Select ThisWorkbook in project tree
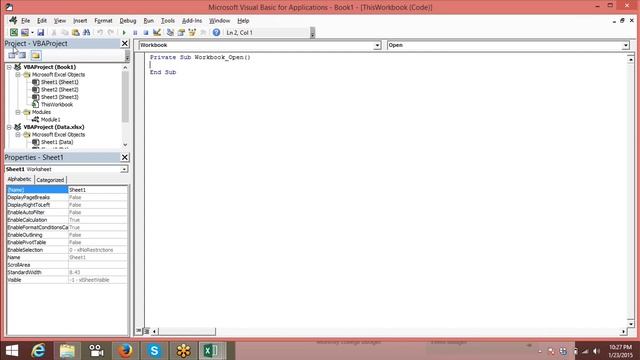 [57, 104]
